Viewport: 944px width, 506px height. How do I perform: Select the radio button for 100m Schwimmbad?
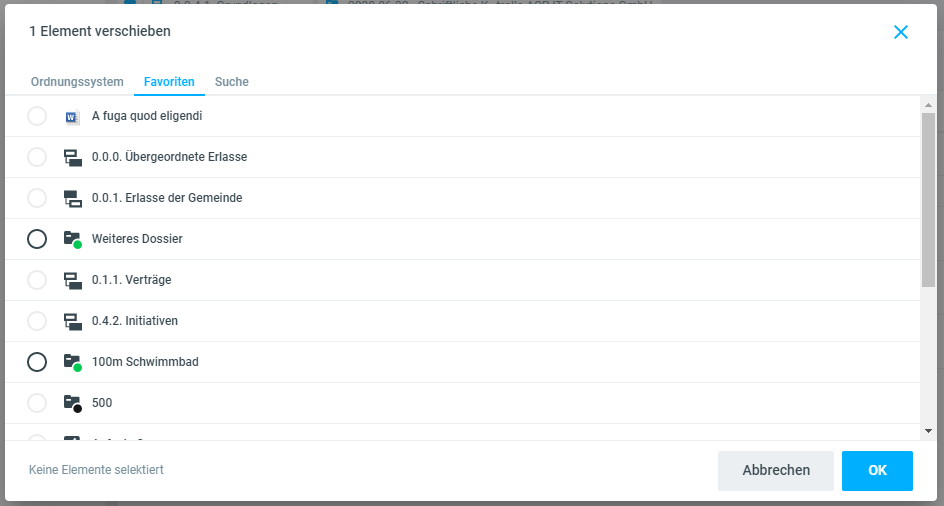click(37, 362)
